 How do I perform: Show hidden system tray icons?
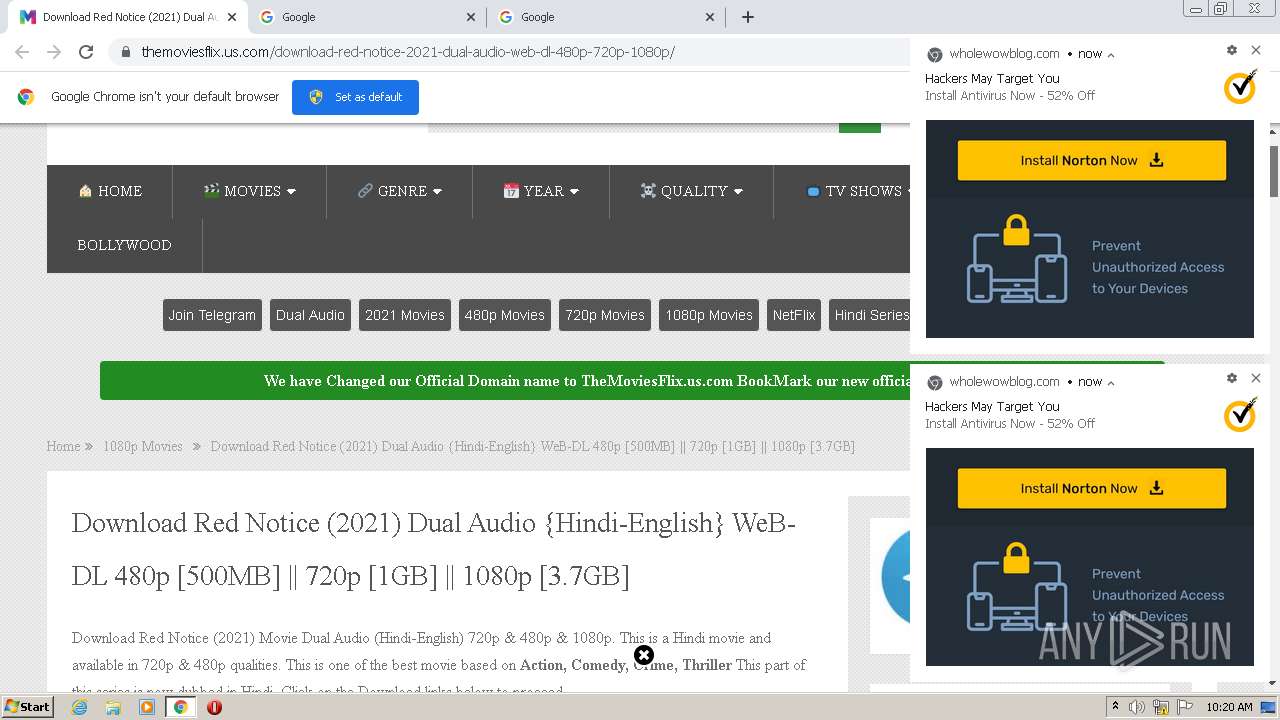pyautogui.click(x=1115, y=707)
